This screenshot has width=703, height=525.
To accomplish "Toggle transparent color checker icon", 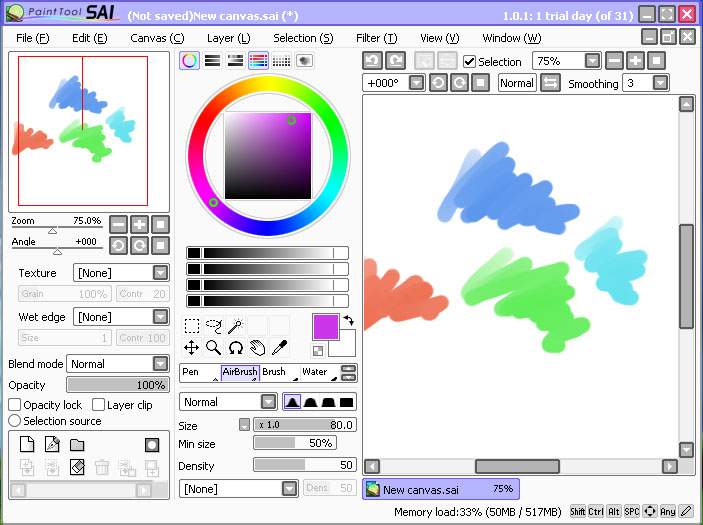I will (318, 351).
